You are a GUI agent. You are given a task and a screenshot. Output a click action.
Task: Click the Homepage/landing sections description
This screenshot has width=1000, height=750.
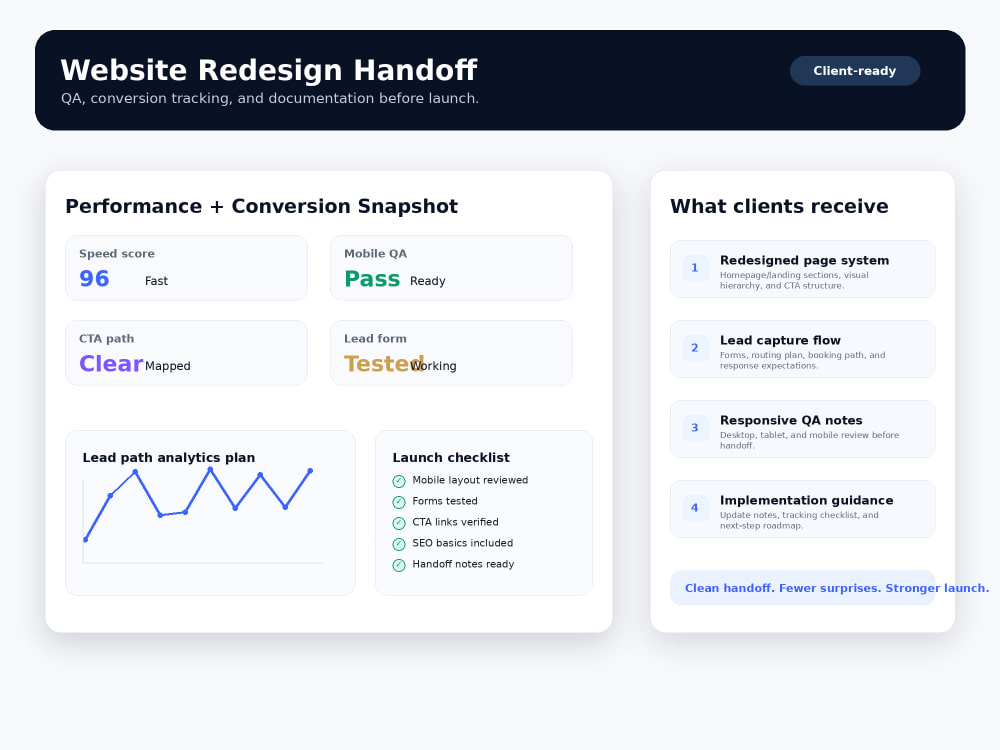pyautogui.click(x=794, y=280)
